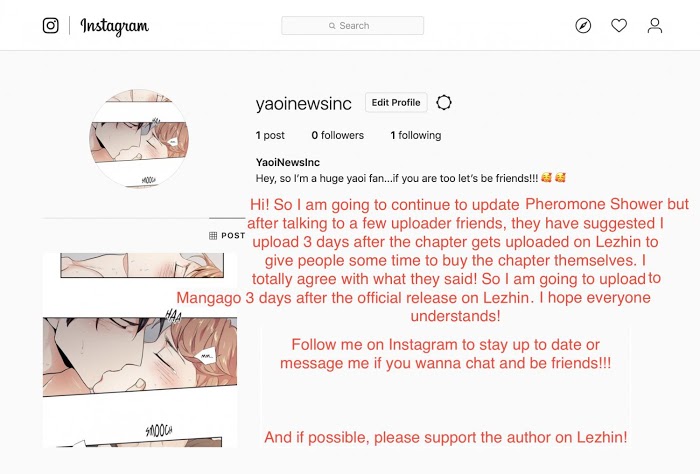Viewport: 700px width, 474px height.
Task: Click the circular profile picture
Action: [139, 138]
